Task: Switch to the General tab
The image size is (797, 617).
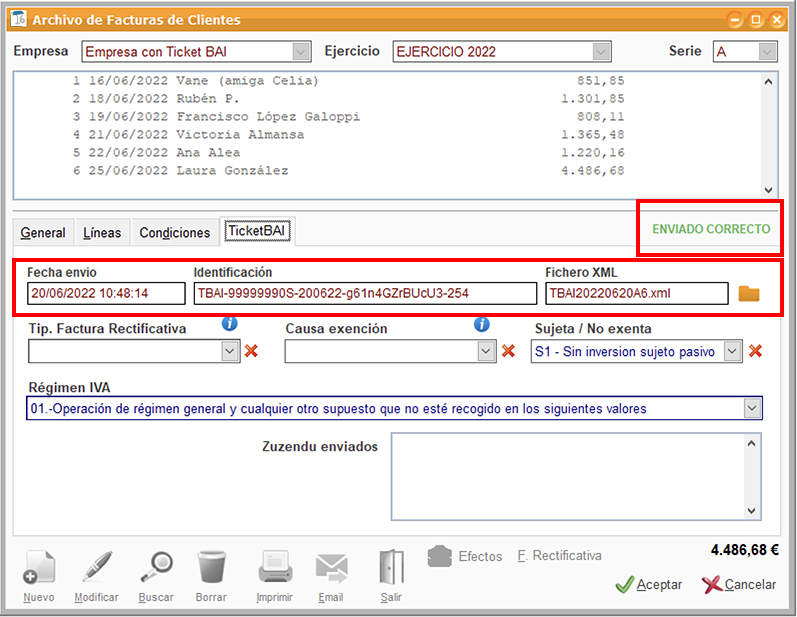Action: [43, 233]
